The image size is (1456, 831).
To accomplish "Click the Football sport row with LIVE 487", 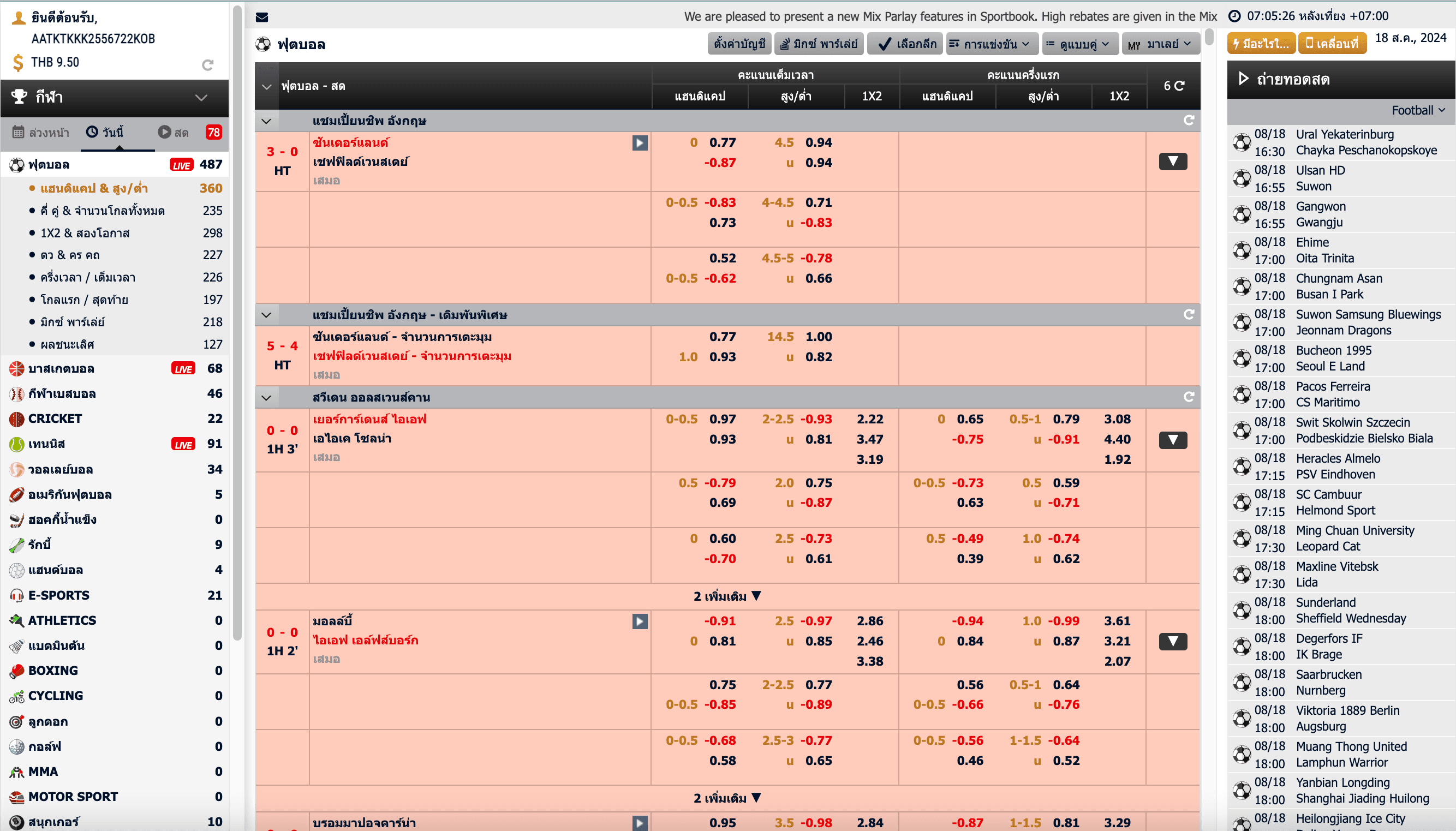I will [x=115, y=164].
